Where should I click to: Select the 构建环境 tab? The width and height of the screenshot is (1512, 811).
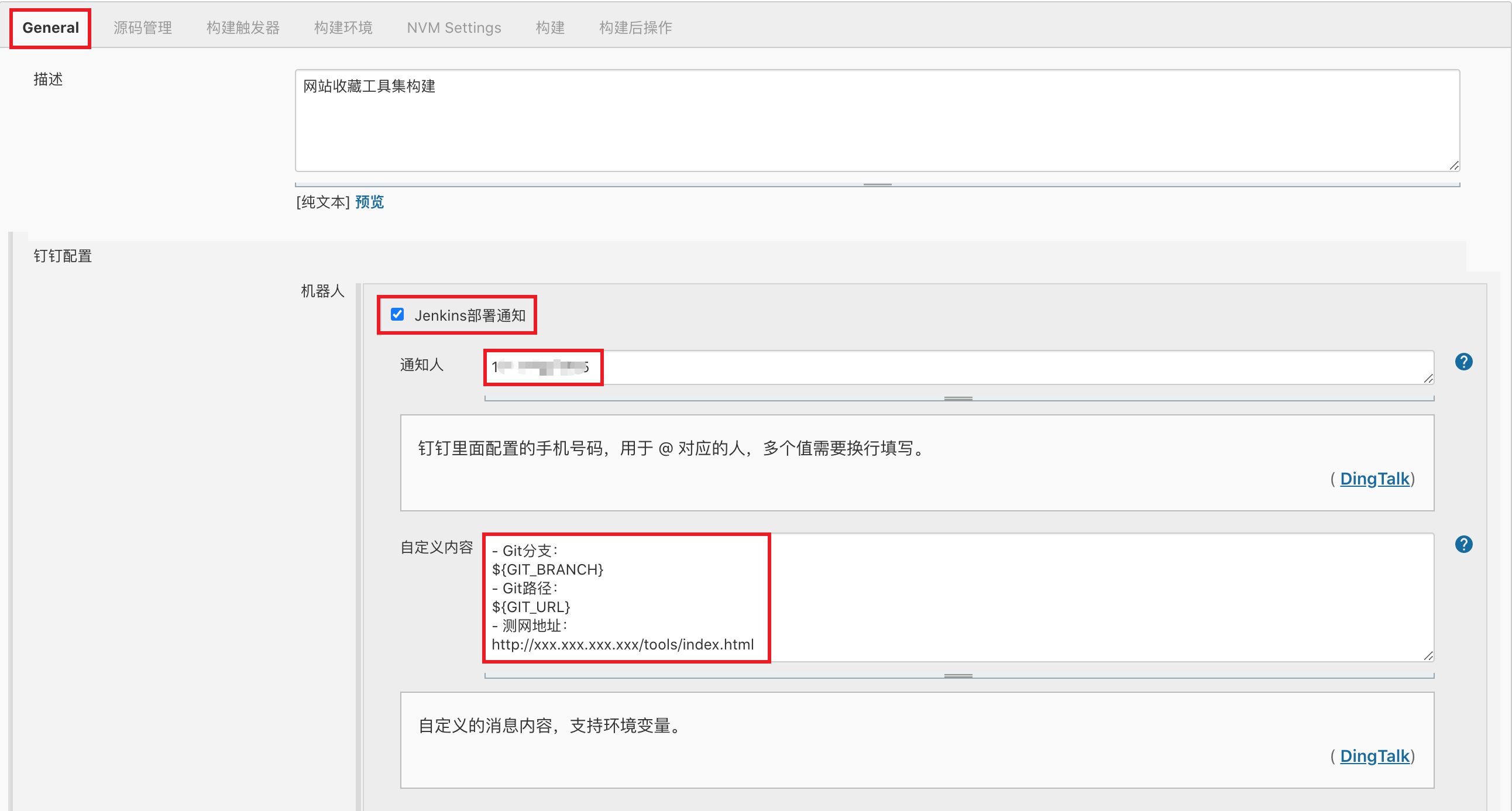click(343, 28)
